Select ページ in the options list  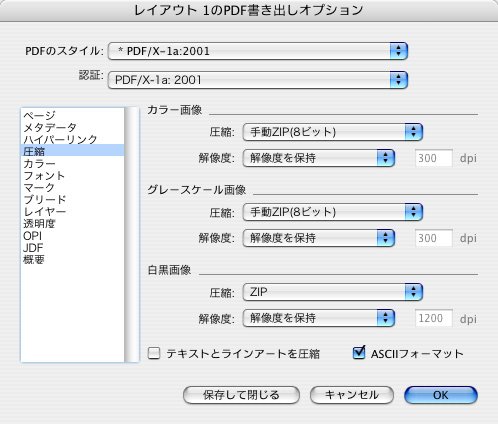click(72, 115)
